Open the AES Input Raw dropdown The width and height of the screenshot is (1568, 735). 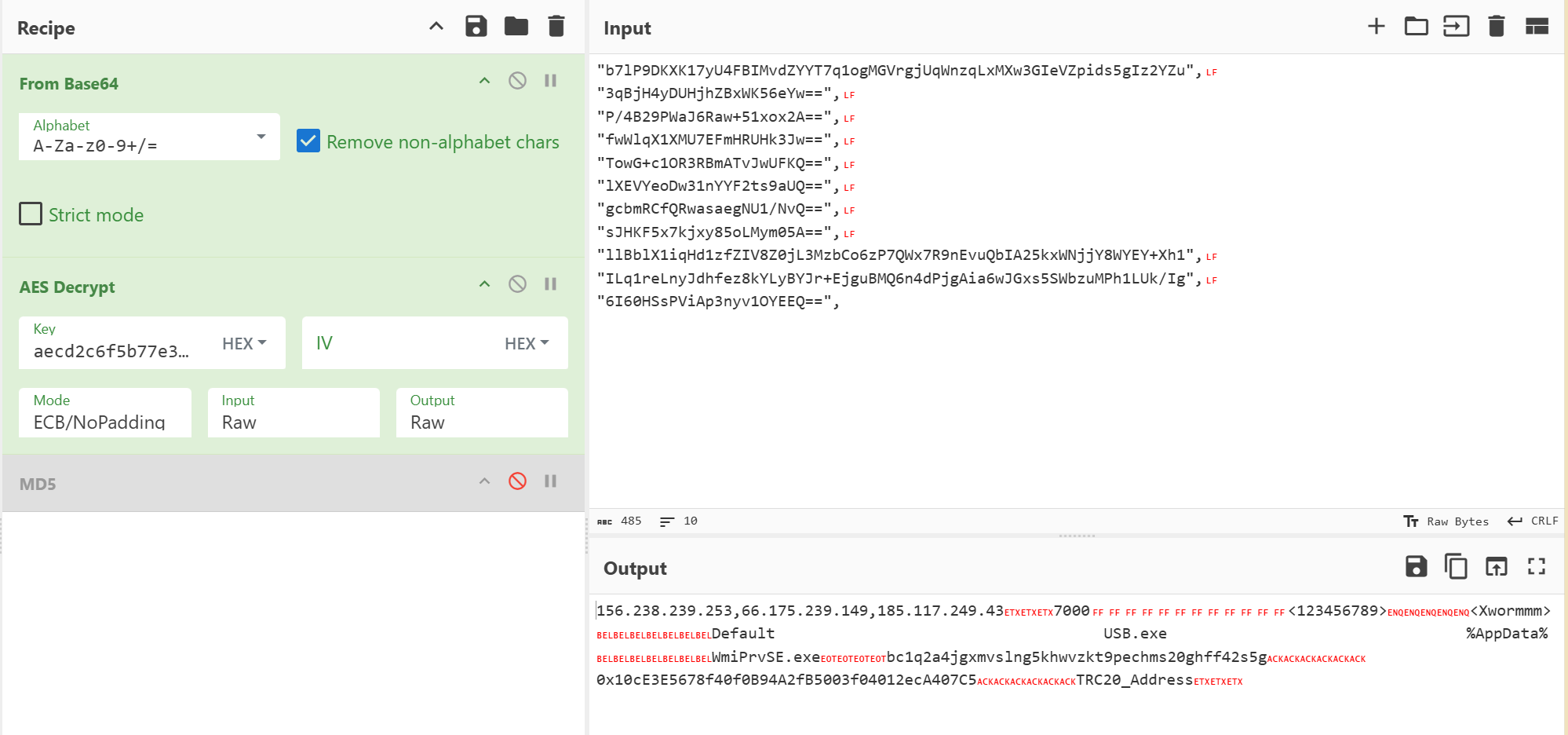[x=294, y=413]
